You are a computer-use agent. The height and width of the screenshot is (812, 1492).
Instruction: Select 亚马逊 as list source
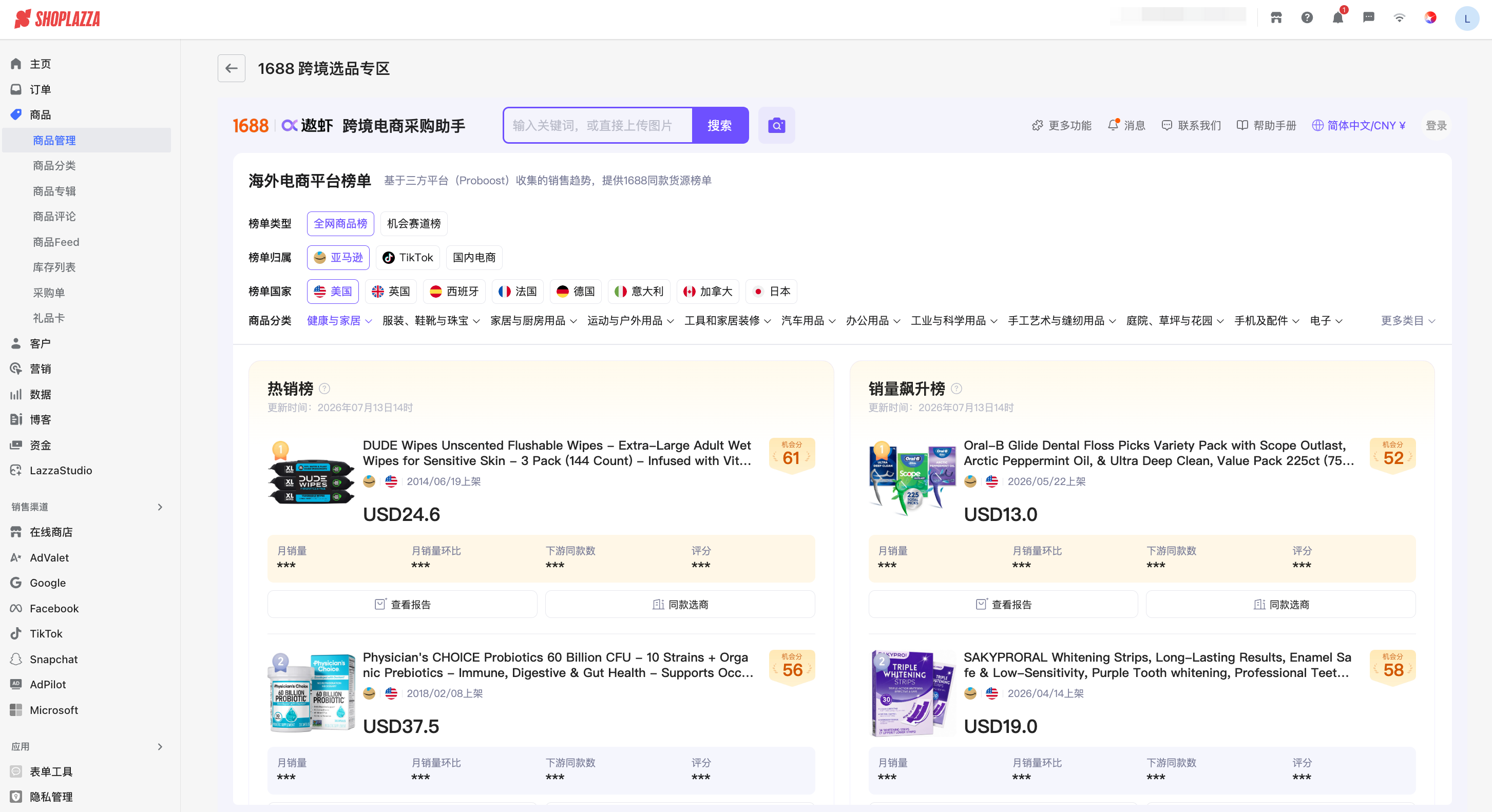point(338,257)
